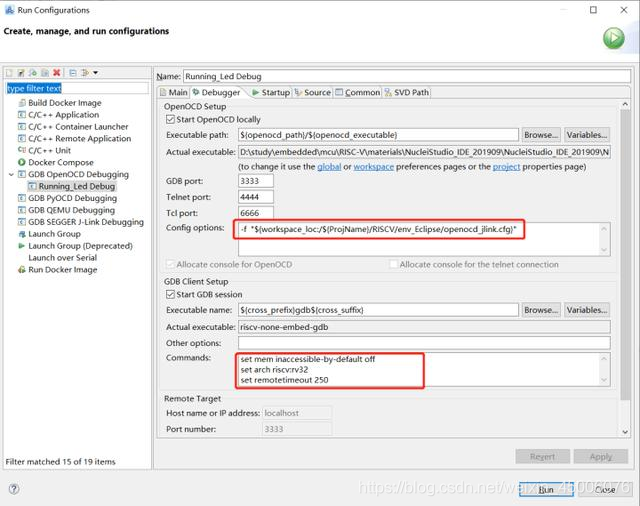Switch to the Startup tab
This screenshot has width=640, height=506.
271,93
